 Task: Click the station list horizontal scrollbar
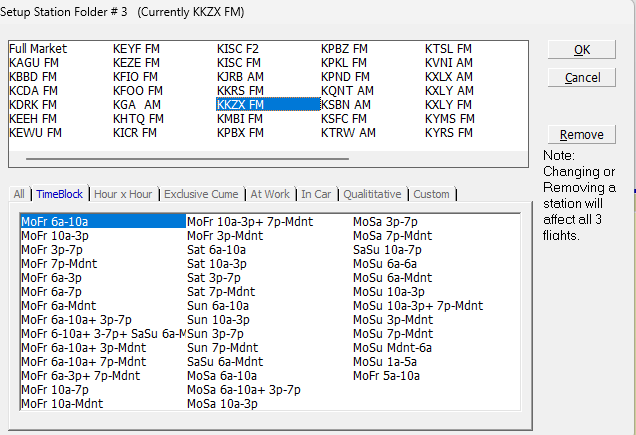coord(187,159)
